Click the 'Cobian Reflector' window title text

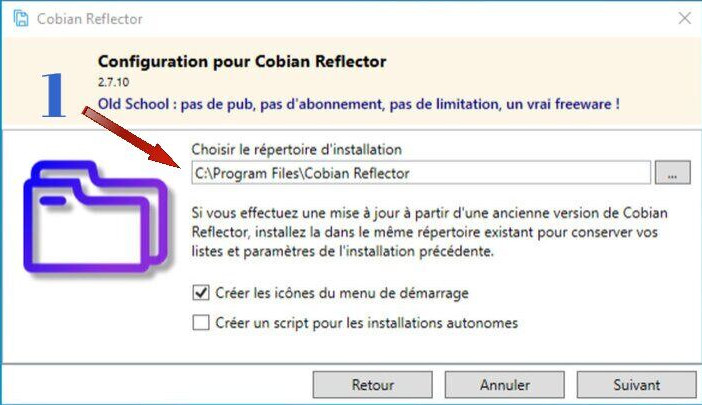point(90,19)
